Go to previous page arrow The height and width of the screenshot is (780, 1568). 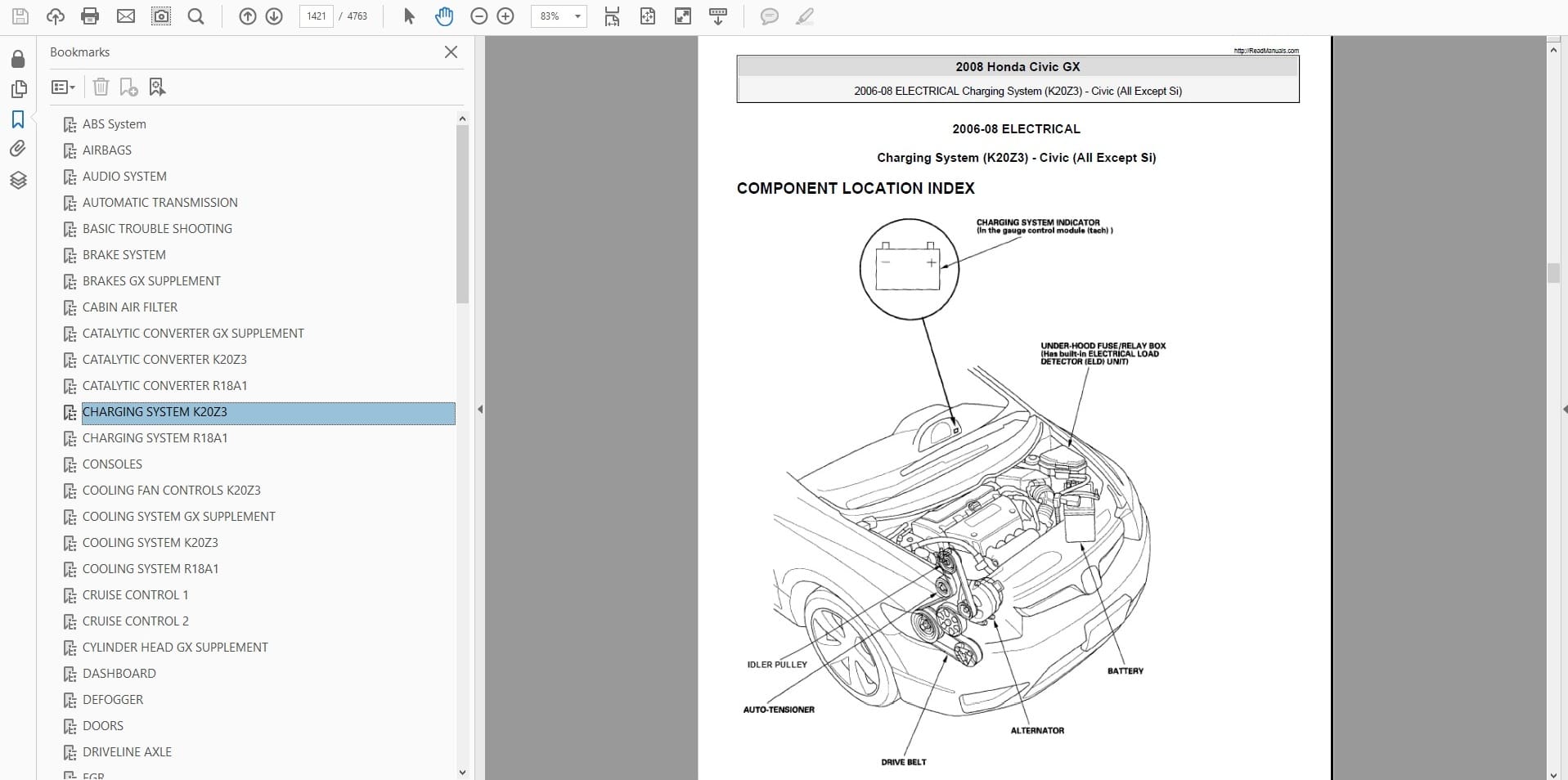click(248, 16)
